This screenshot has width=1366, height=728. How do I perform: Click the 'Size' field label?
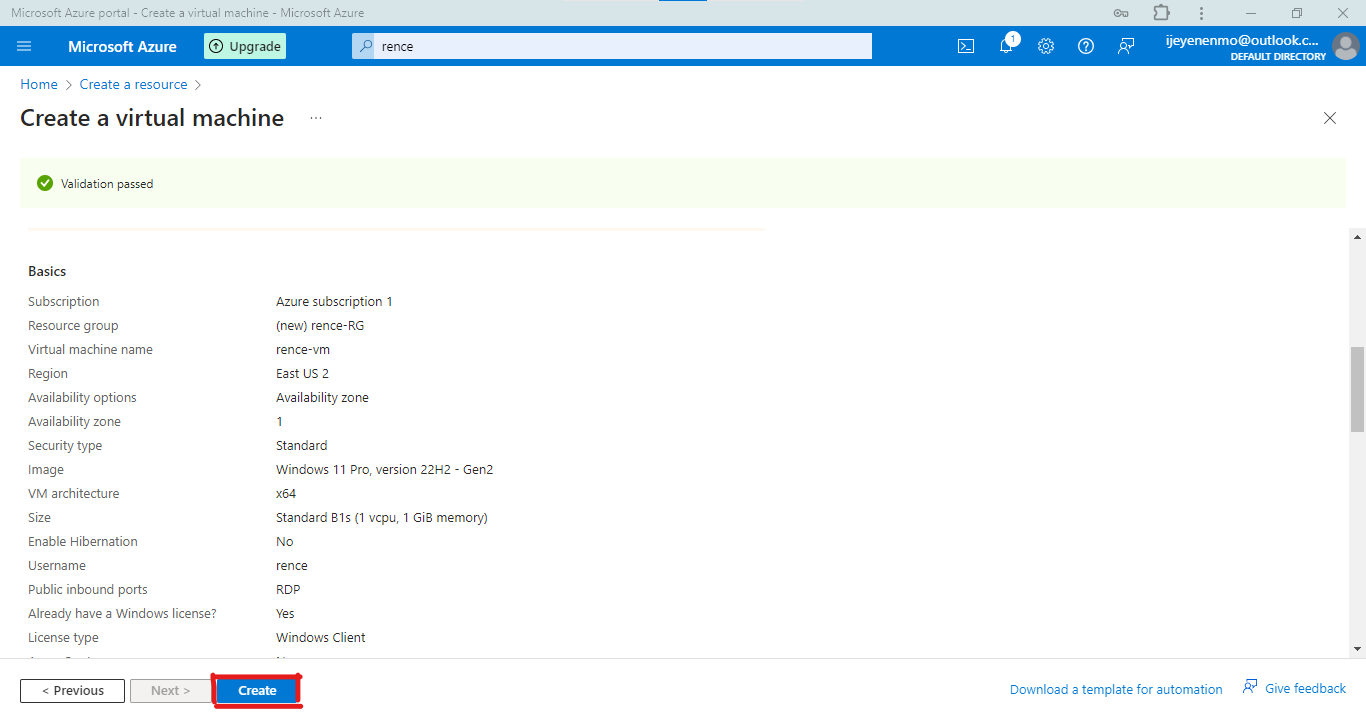[x=39, y=518]
